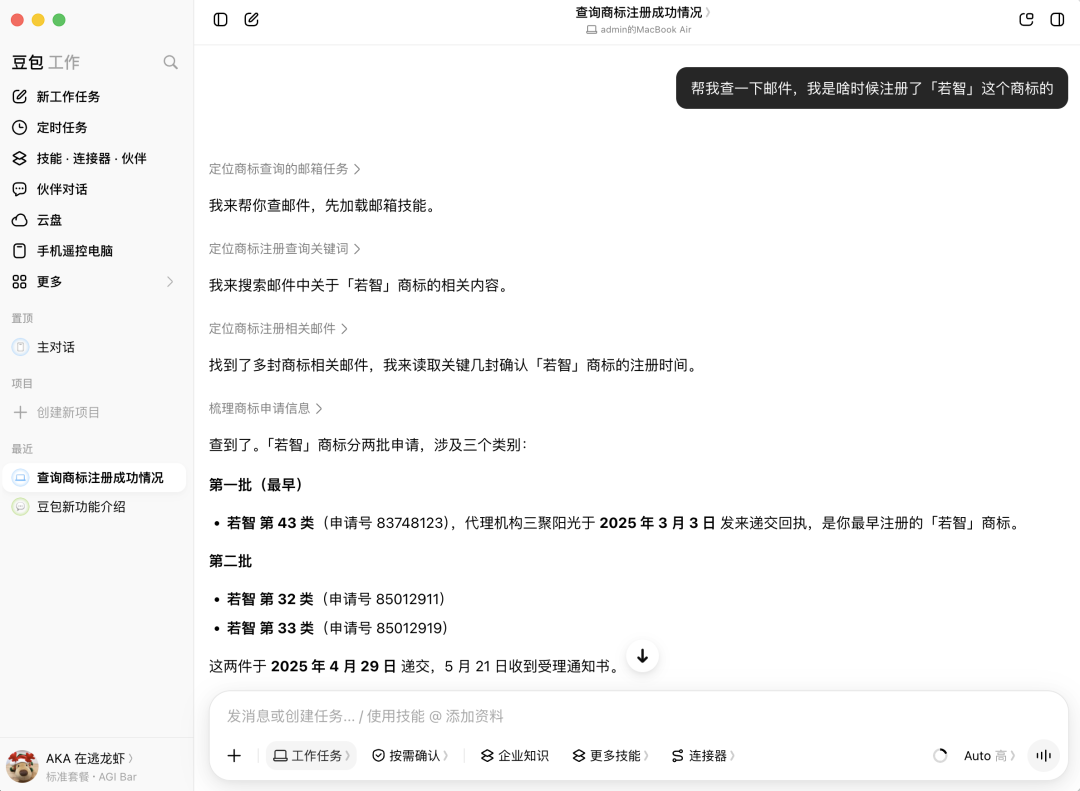This screenshot has height=791, width=1080.
Task: Toggle the left sidebar panel icon
Action: pyautogui.click(x=220, y=19)
